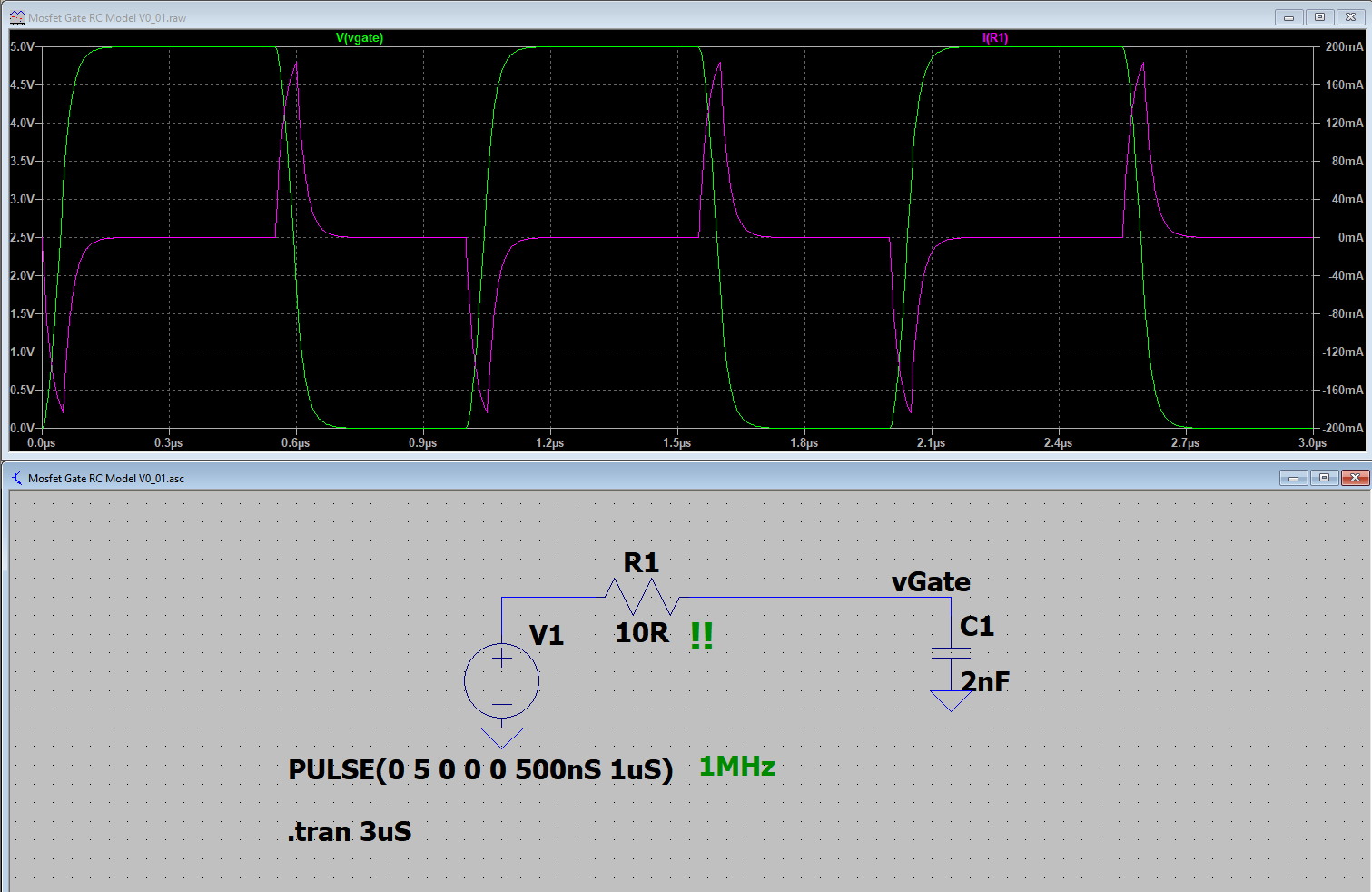Click the -200mA label at the right axis bottom

1343,428
